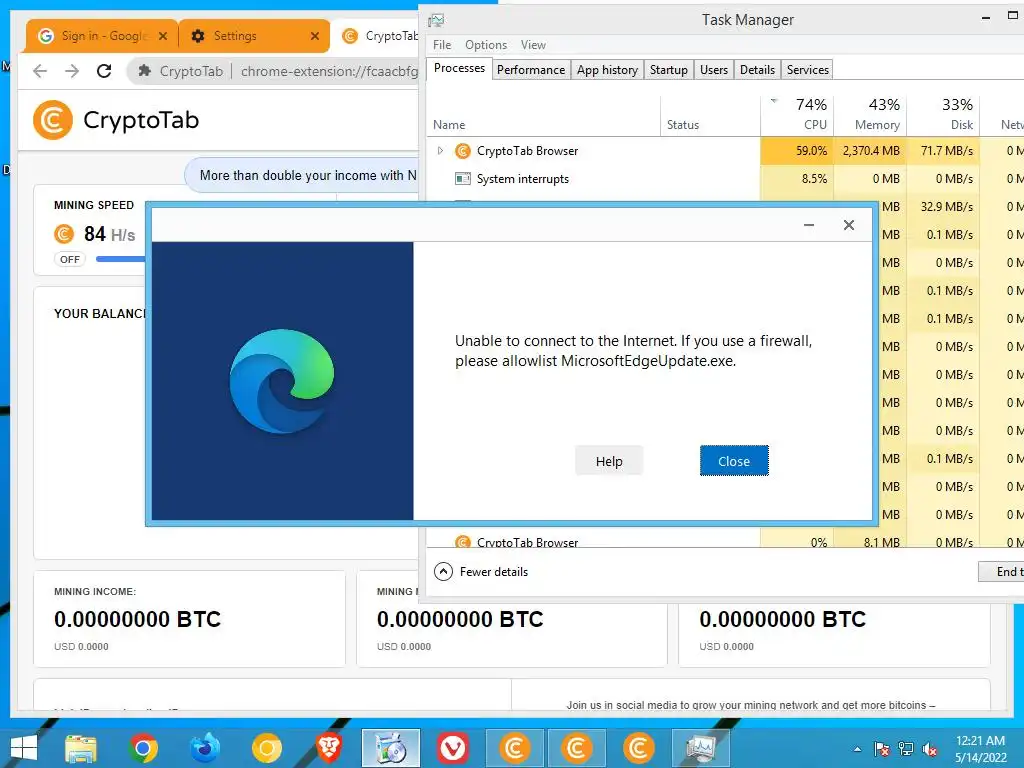Screen dimensions: 1024x768
Task: Expand the CryptoTab Browser process group
Action: 440,151
